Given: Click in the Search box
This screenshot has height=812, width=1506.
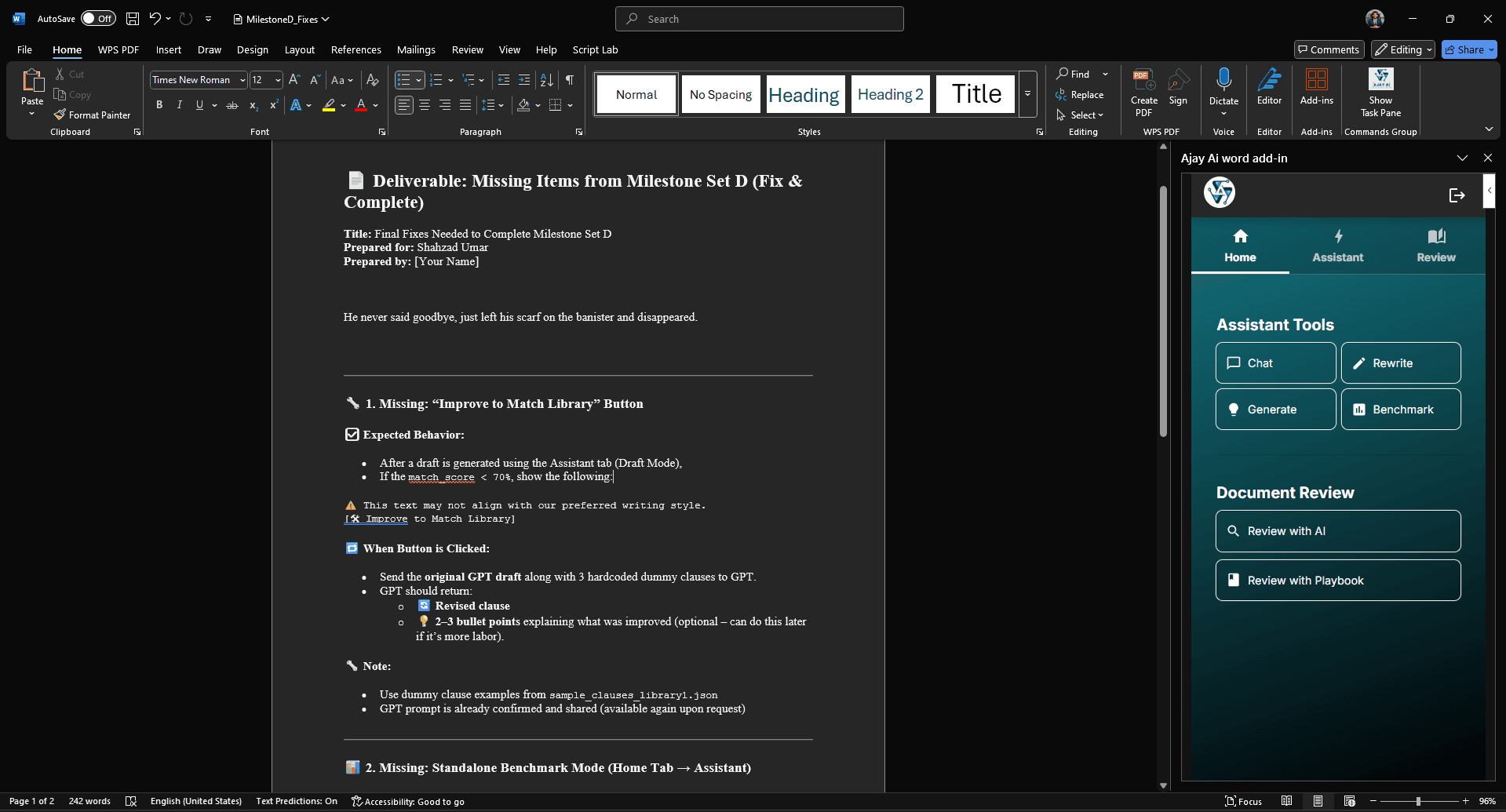Looking at the screenshot, I should tap(760, 19).
